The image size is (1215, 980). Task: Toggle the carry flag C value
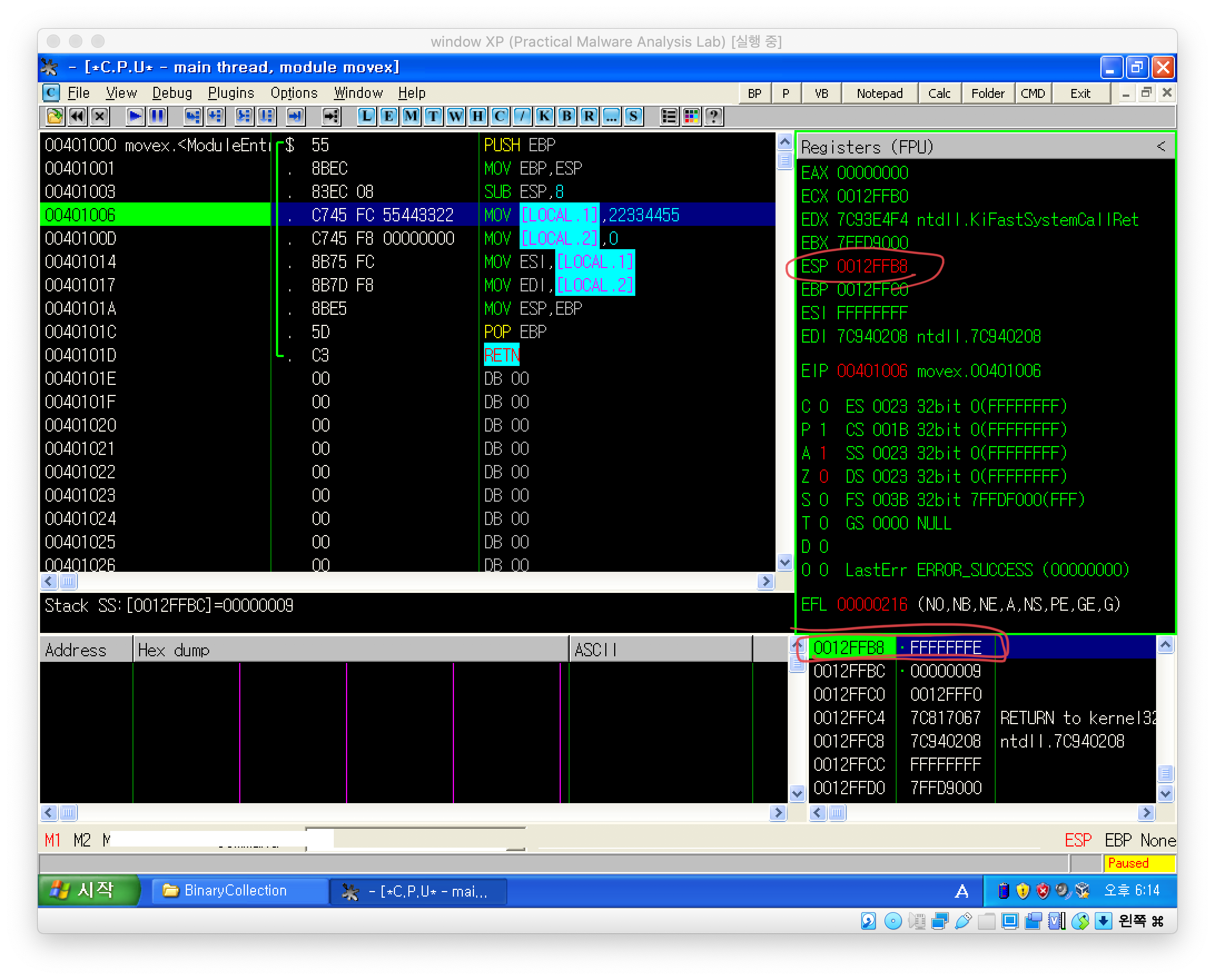point(824,407)
